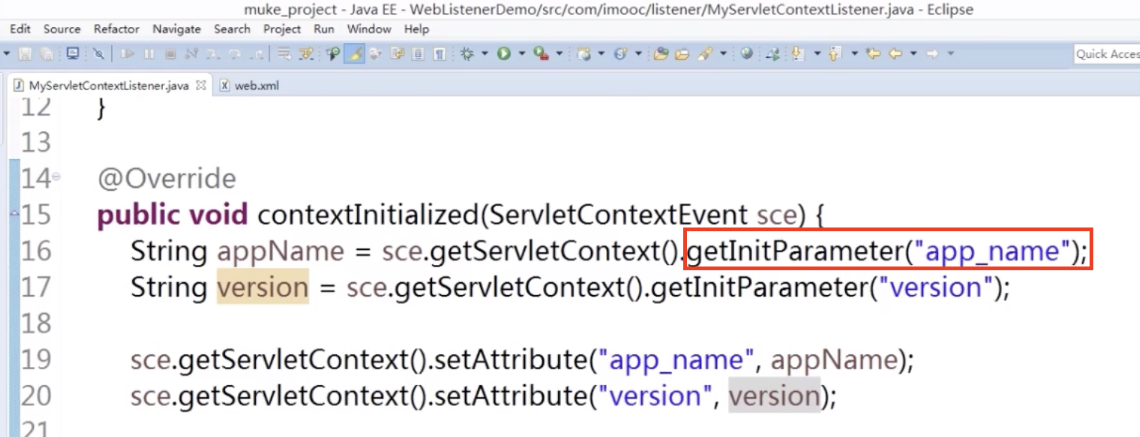Image resolution: width=1140 pixels, height=437 pixels.
Task: Click the @Override annotation on line 14
Action: click(x=166, y=179)
